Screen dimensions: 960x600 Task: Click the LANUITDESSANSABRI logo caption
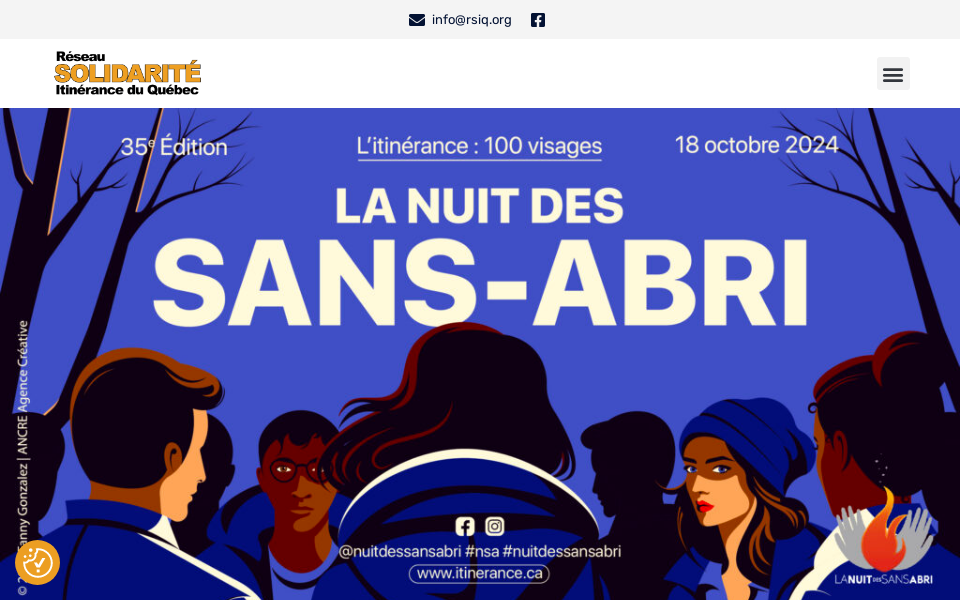coord(883,579)
